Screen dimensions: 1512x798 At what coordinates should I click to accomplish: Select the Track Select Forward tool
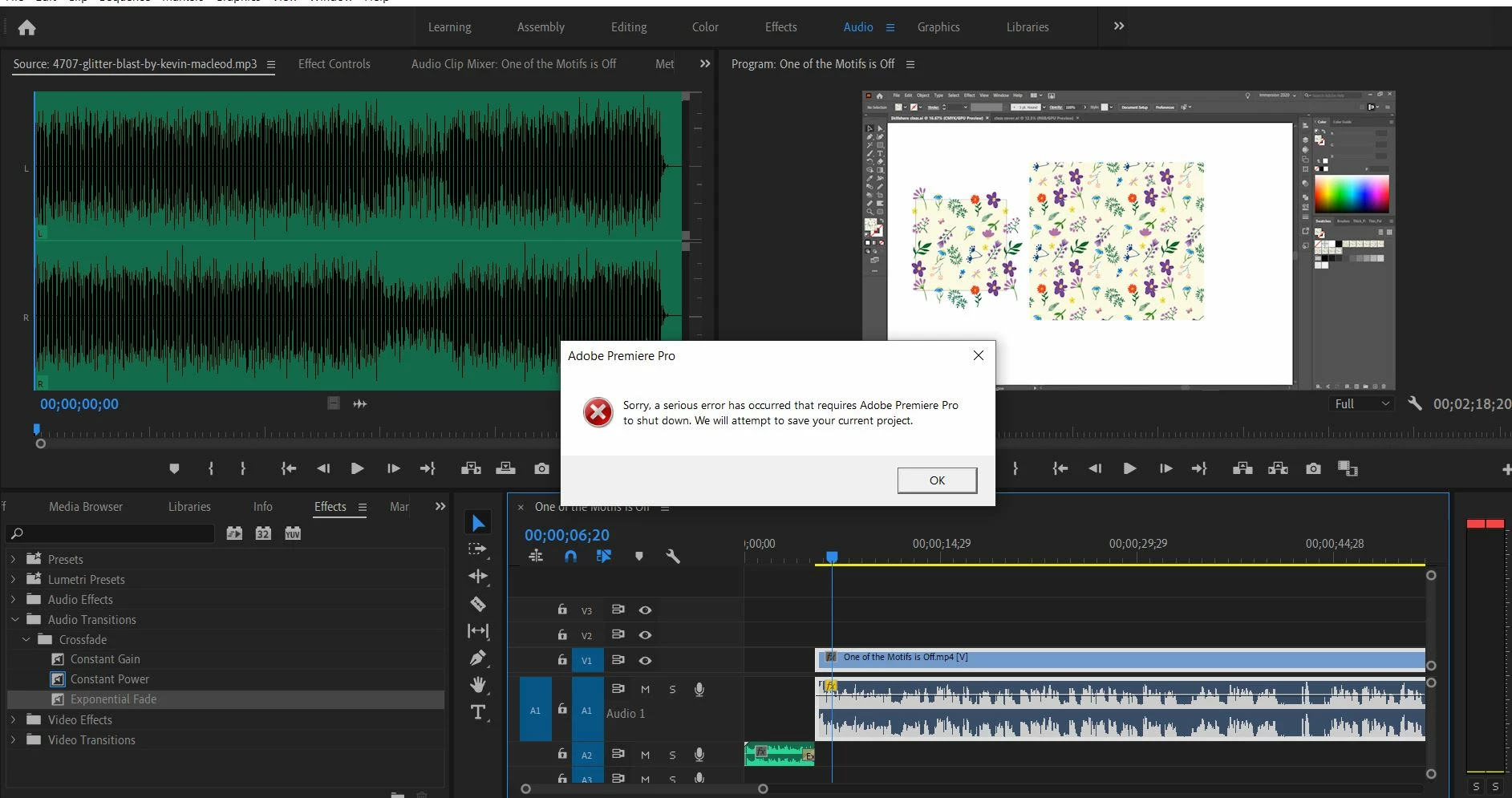pyautogui.click(x=478, y=549)
